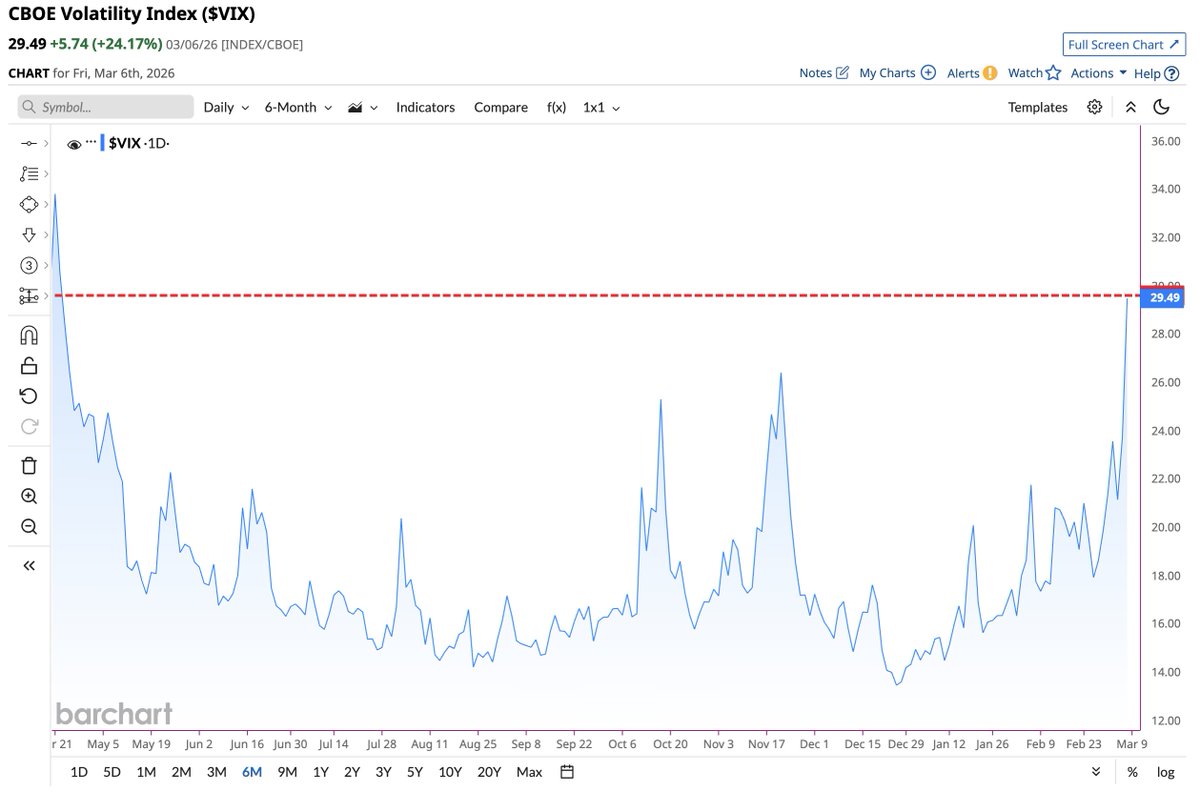Open the Fibonacci tools icon
This screenshot has width=1200, height=792.
pos(28,174)
